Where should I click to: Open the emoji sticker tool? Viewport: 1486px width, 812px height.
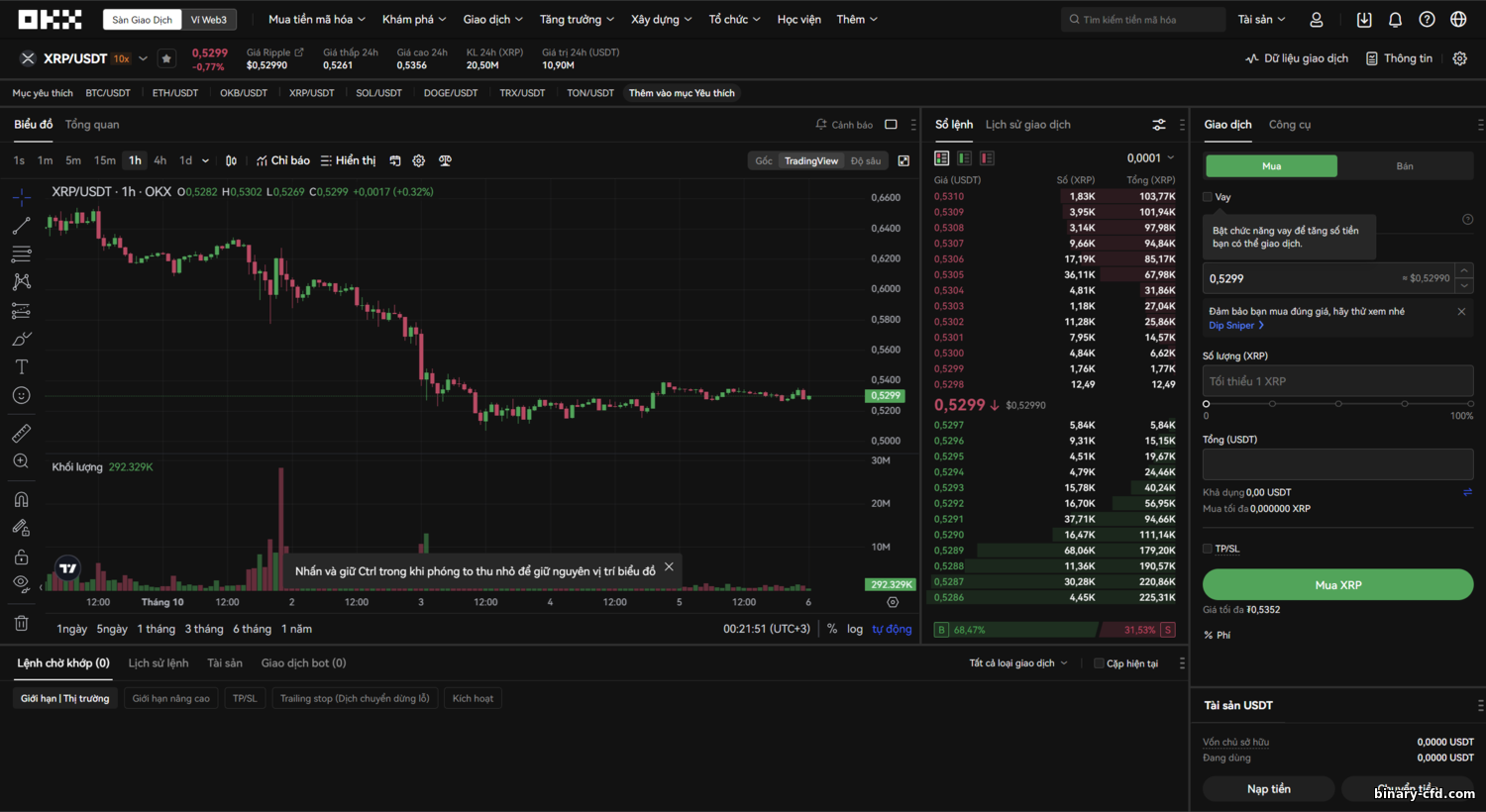pos(21,395)
